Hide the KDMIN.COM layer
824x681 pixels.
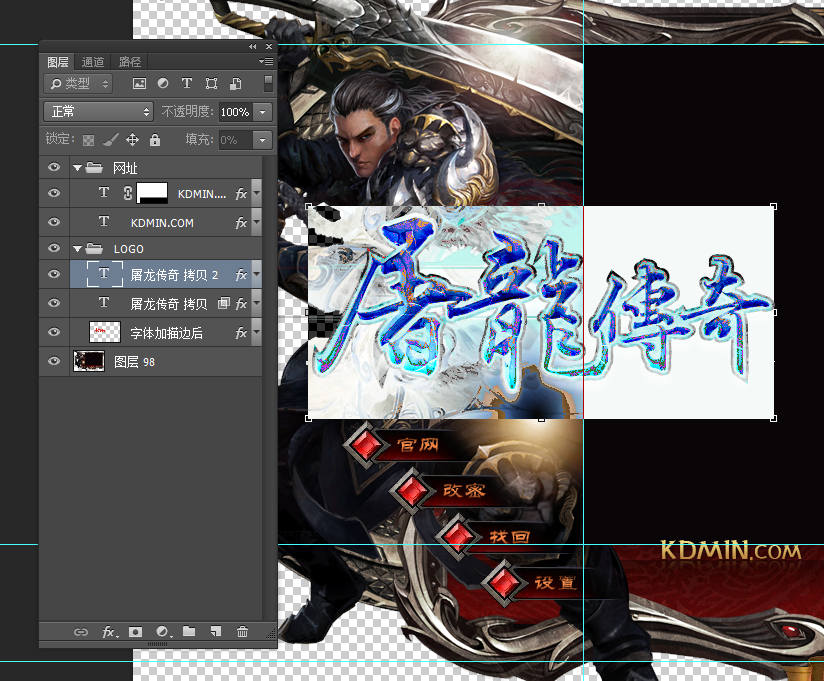tap(54, 222)
